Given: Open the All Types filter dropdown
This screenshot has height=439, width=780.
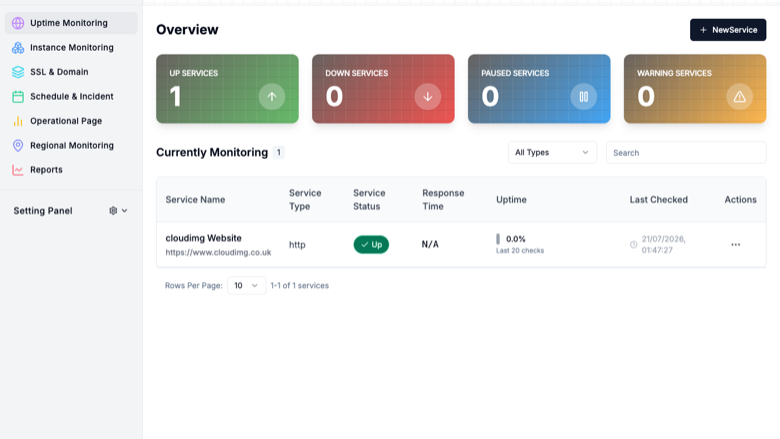Looking at the screenshot, I should point(552,153).
